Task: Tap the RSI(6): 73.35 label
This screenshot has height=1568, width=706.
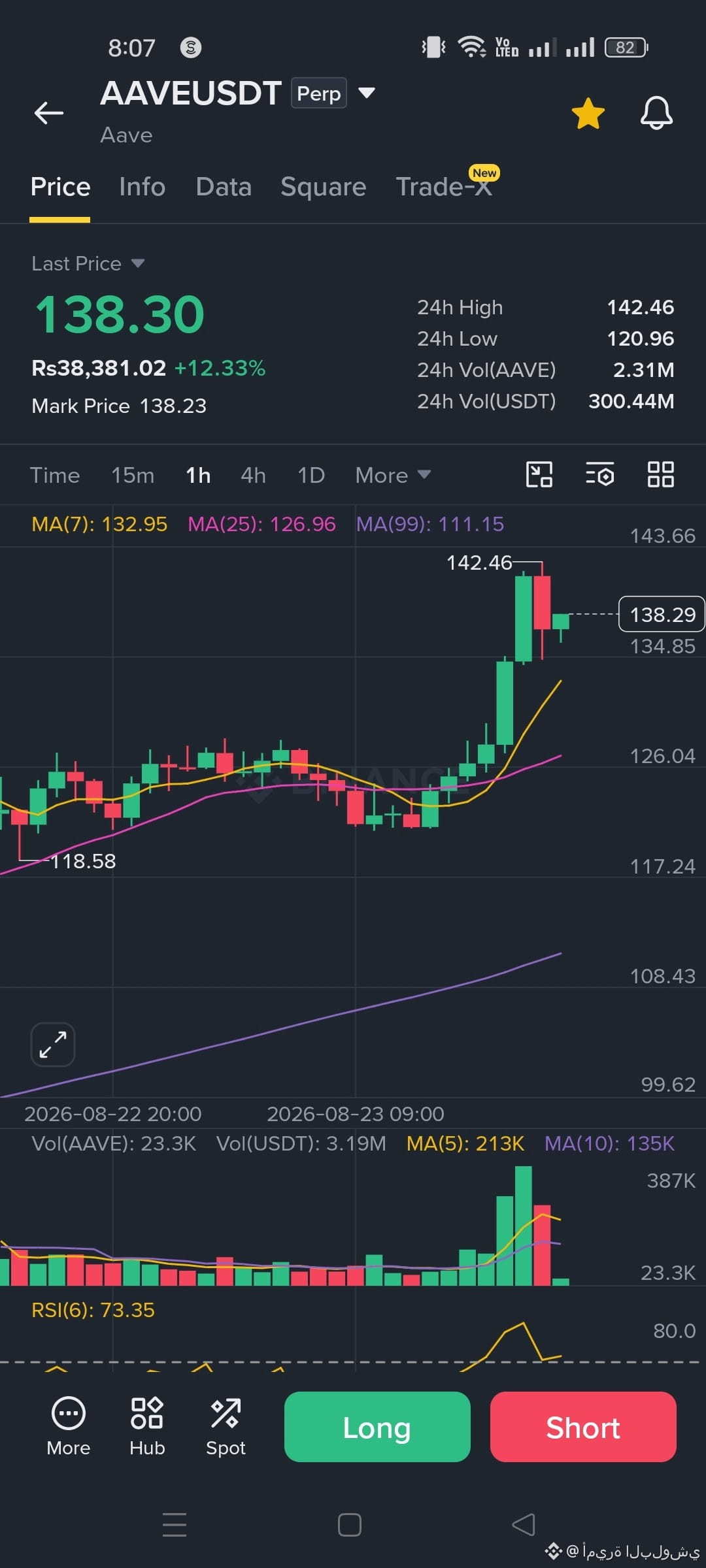Action: coord(93,1310)
